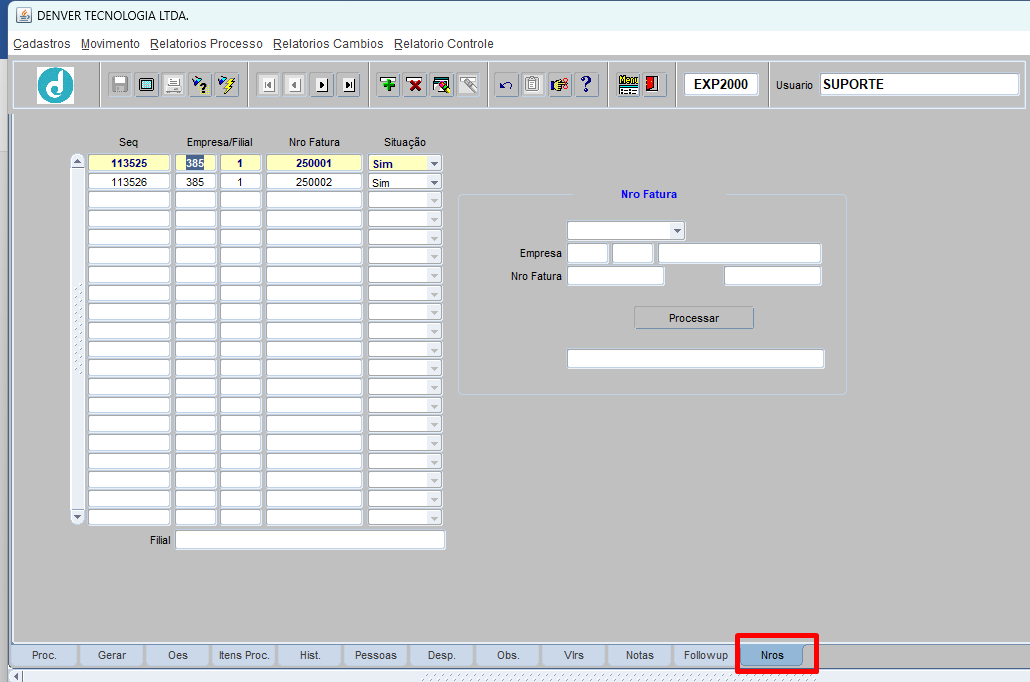The image size is (1030, 682).
Task: Open the Relatorios Cambios menu
Action: click(328, 44)
